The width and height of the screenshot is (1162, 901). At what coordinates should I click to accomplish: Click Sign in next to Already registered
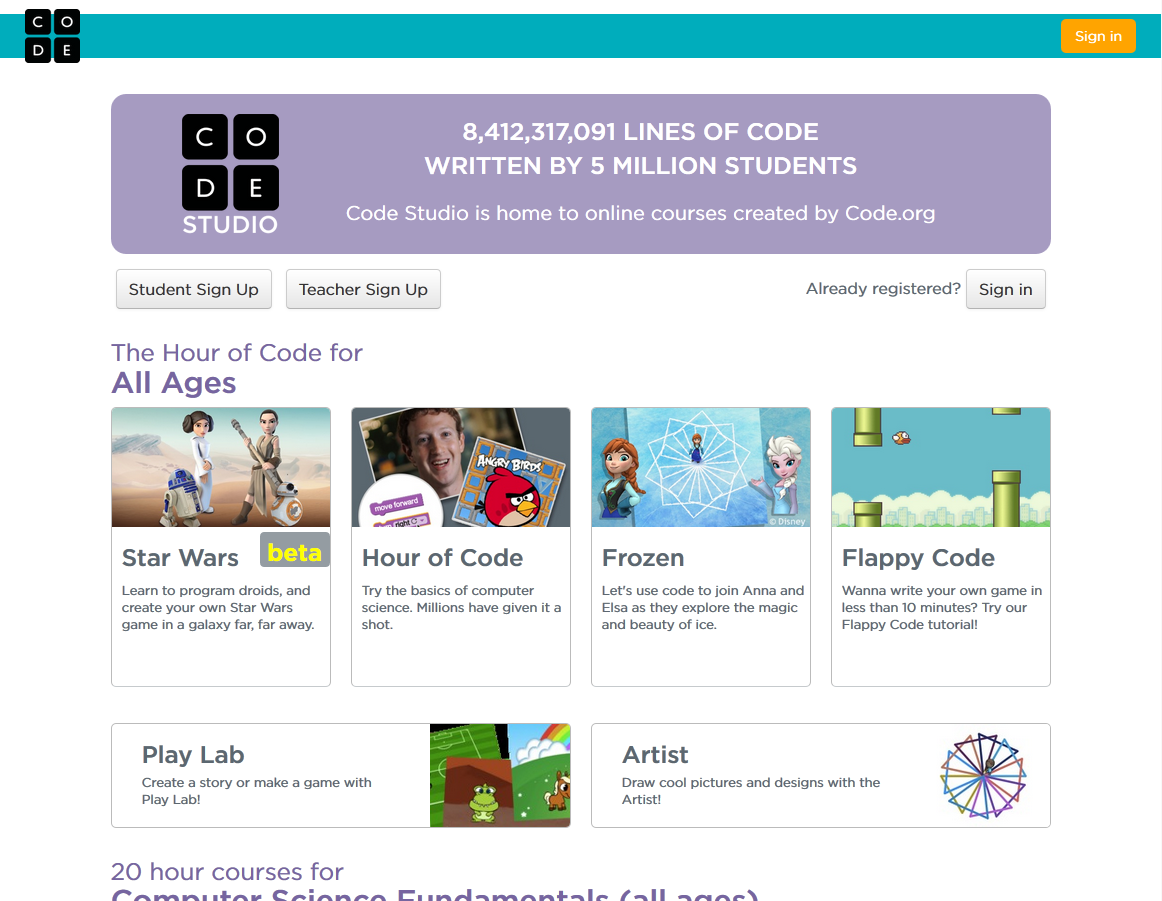click(1005, 289)
